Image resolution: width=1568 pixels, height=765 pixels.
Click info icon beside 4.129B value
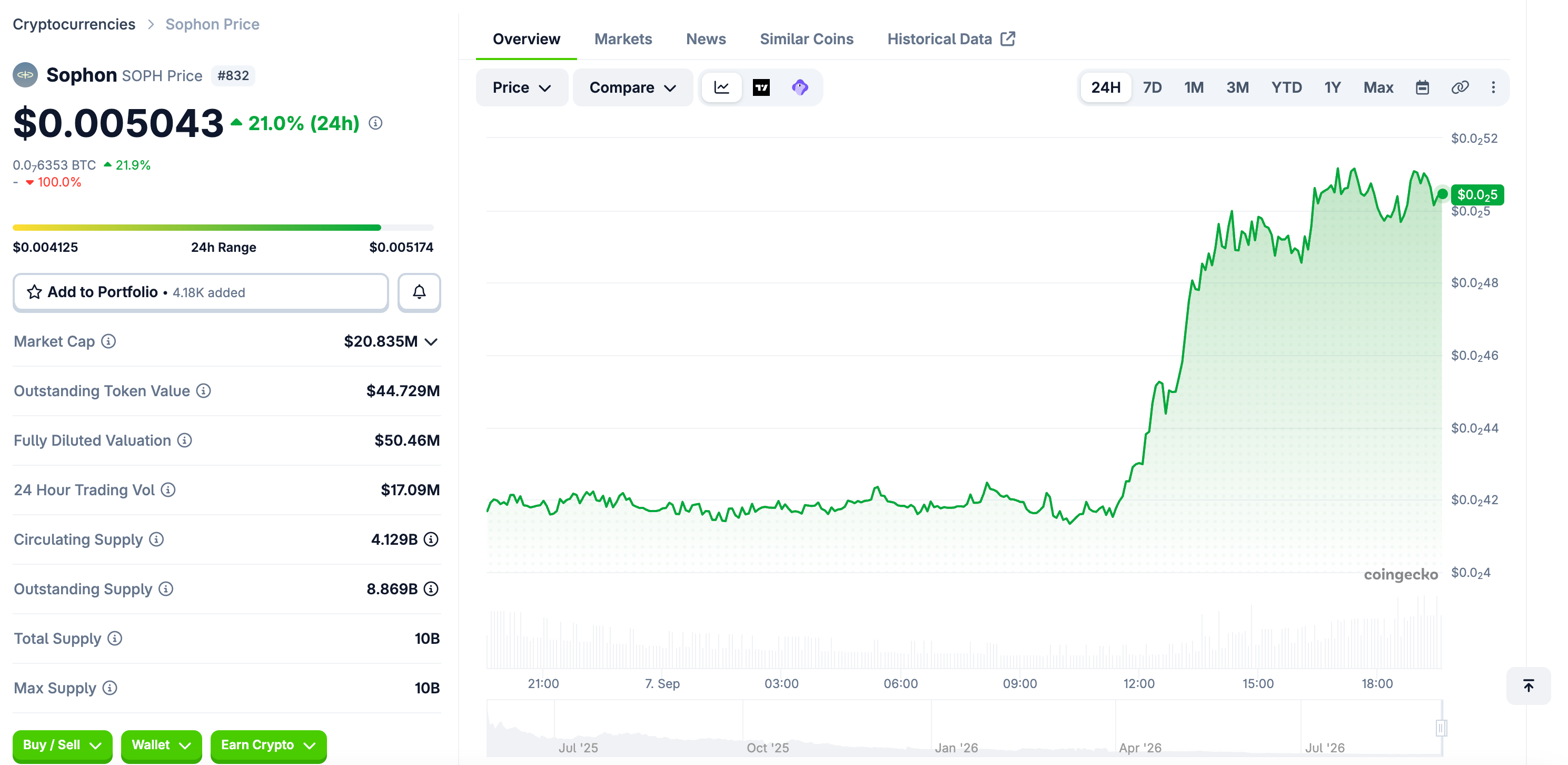click(431, 539)
